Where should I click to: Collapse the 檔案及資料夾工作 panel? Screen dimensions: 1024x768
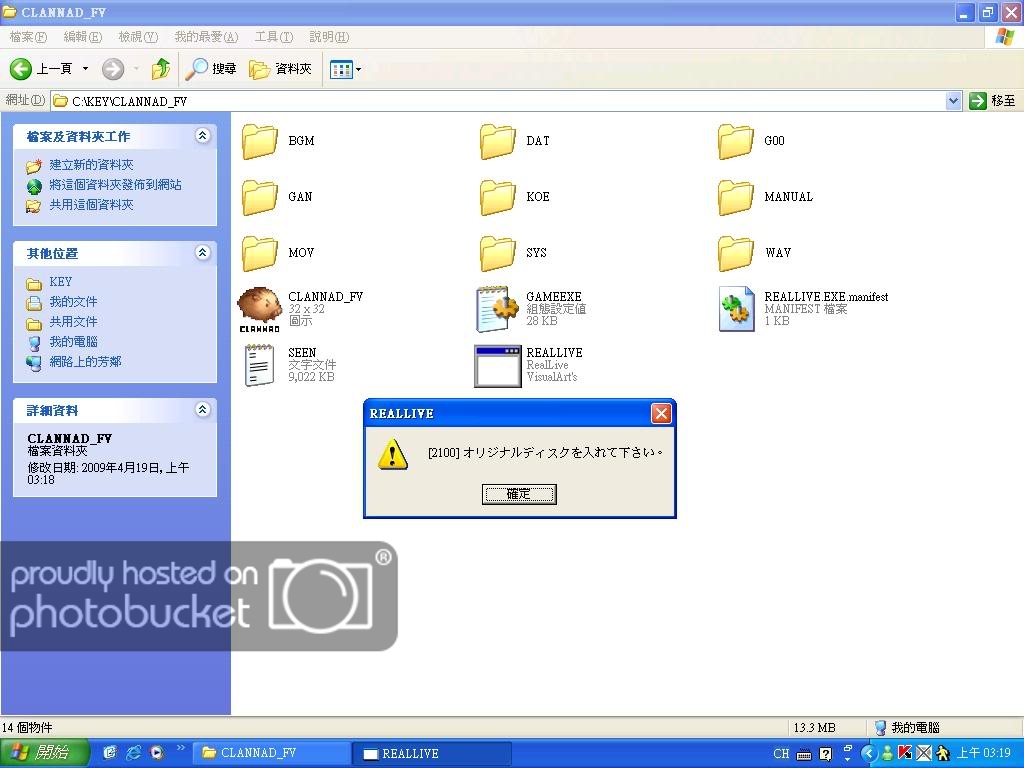pos(202,136)
